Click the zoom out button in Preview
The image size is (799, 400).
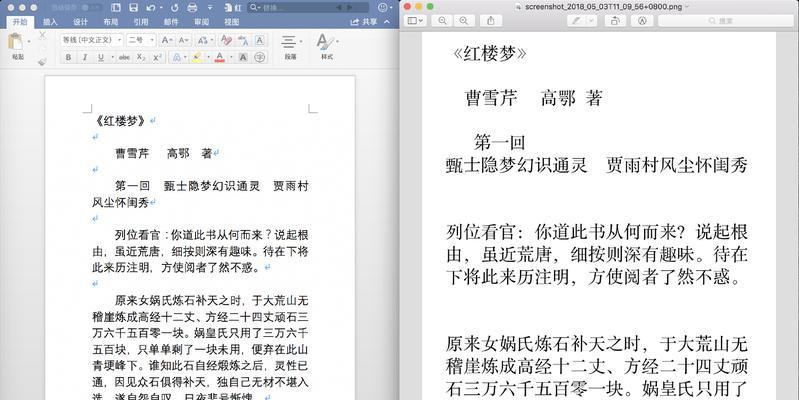(442, 20)
